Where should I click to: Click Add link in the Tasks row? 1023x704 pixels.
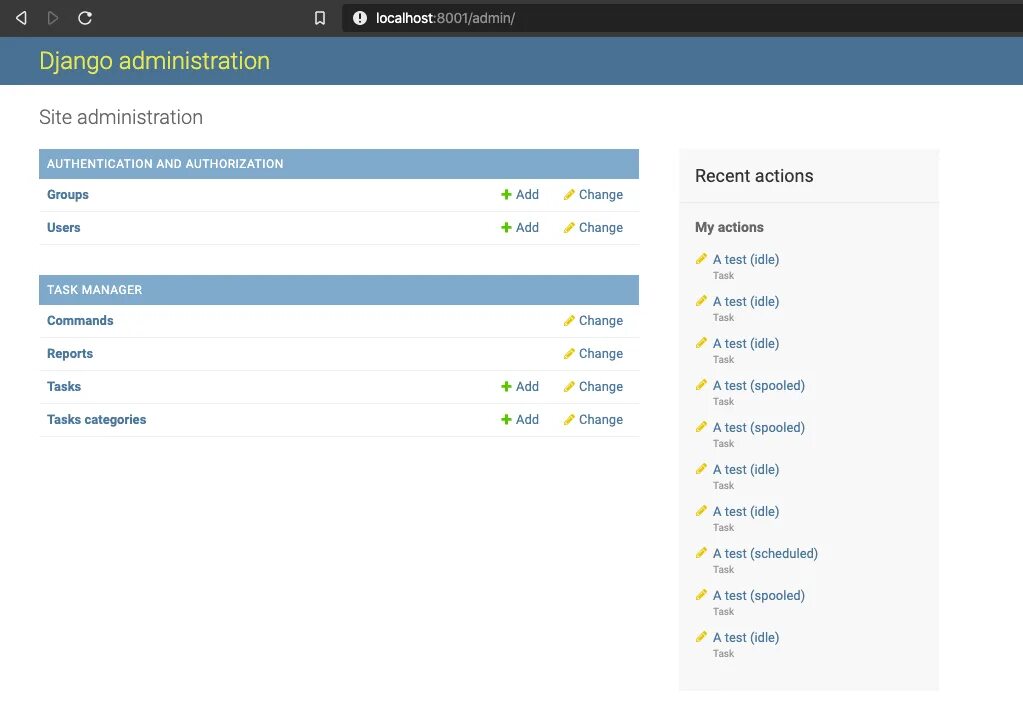coord(527,386)
